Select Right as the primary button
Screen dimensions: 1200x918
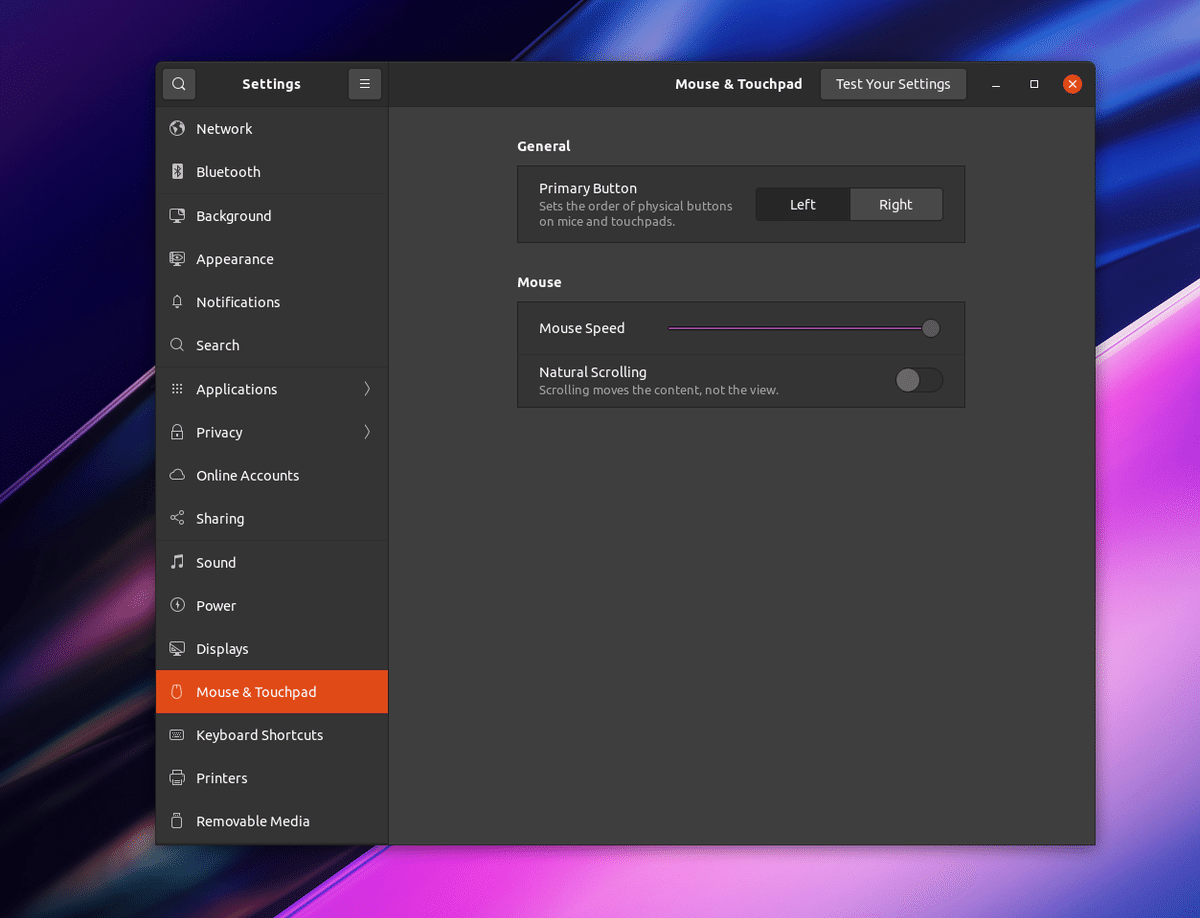[895, 204]
